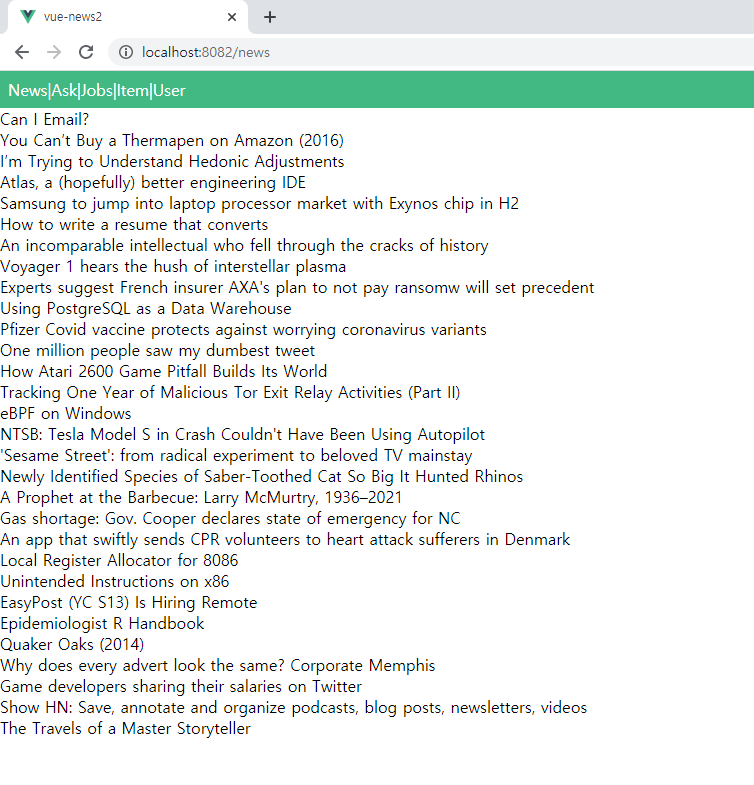Select the Samsung Exynos laptop processor headline
This screenshot has width=754, height=785.
[259, 204]
